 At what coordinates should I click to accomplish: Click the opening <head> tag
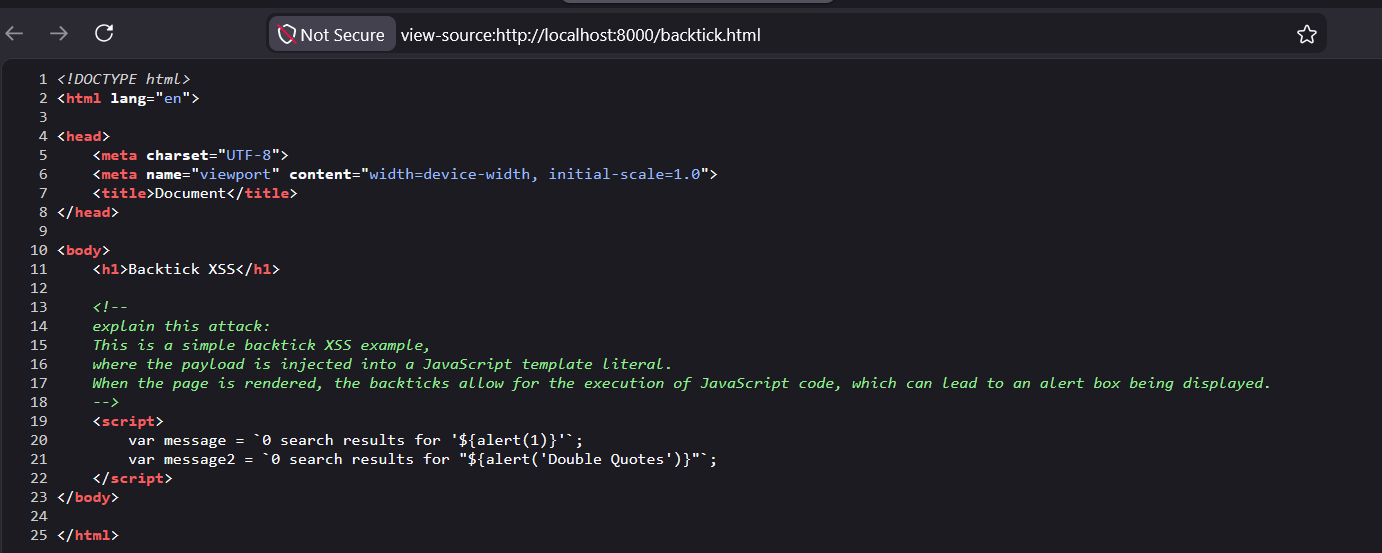[83, 136]
